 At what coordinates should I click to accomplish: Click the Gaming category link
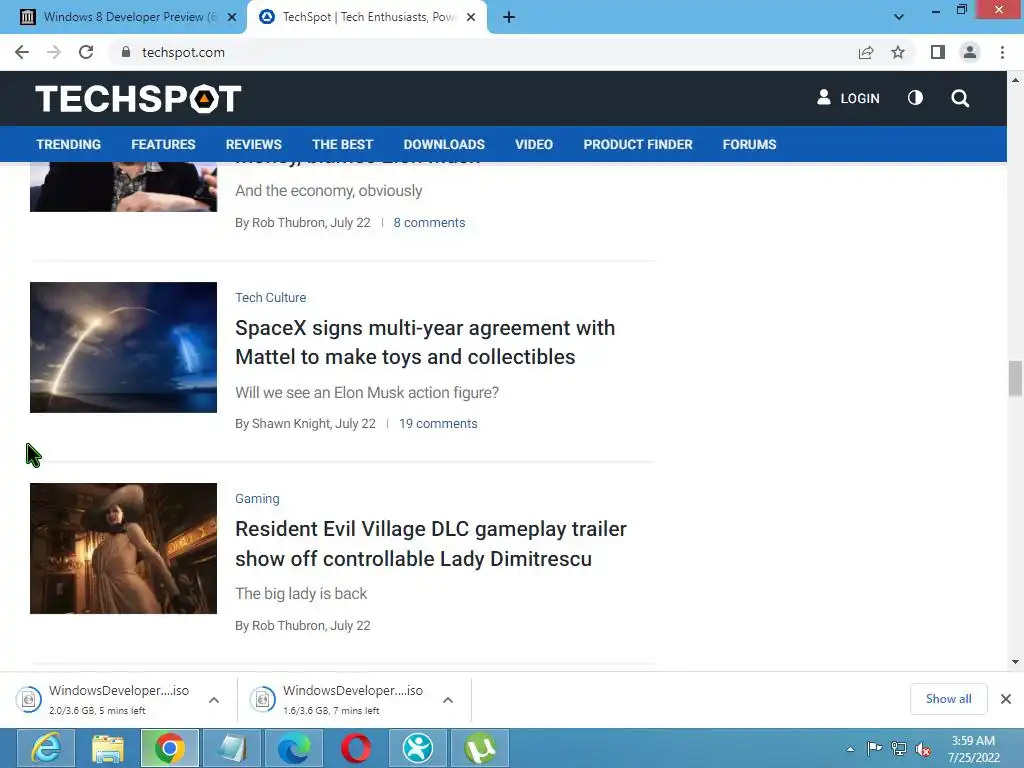[257, 498]
